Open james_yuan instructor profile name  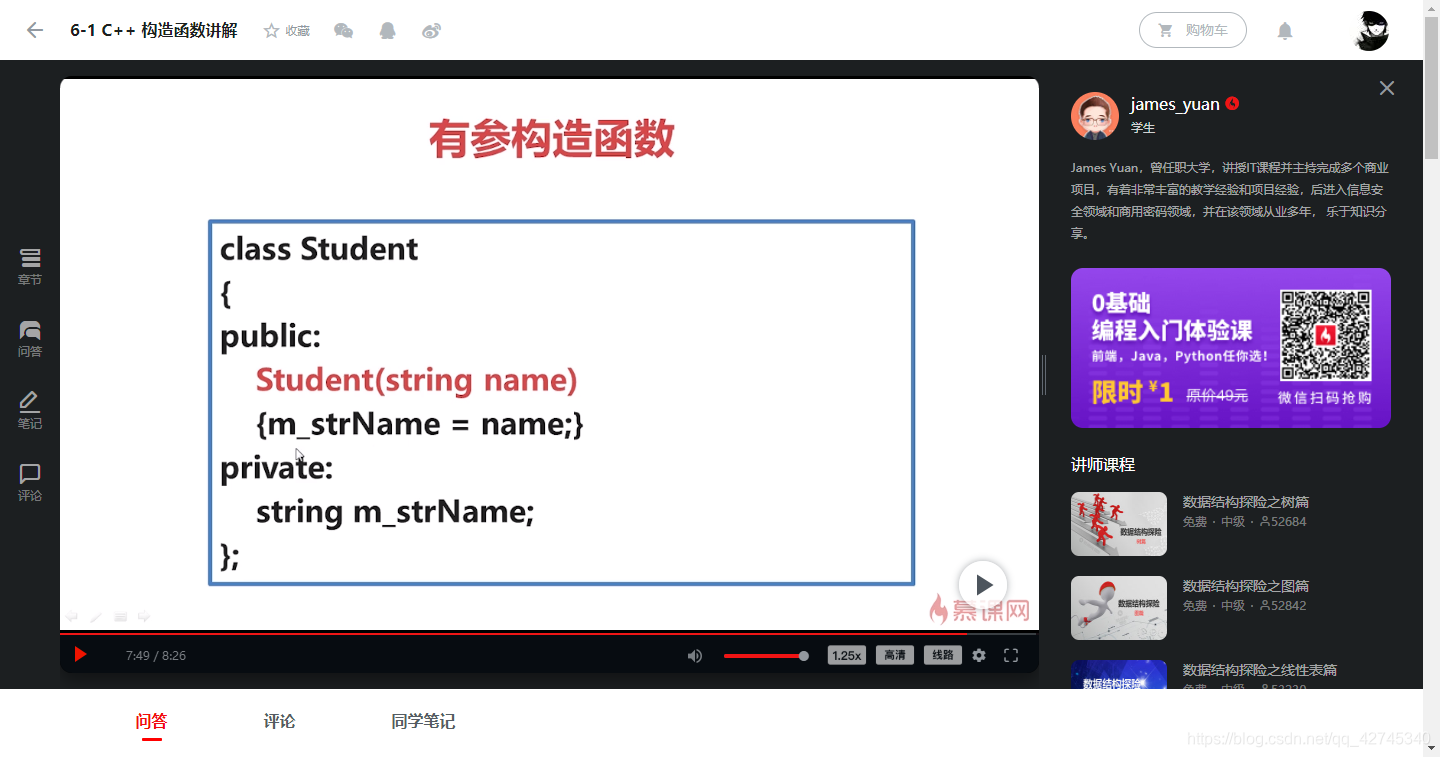(x=1175, y=104)
